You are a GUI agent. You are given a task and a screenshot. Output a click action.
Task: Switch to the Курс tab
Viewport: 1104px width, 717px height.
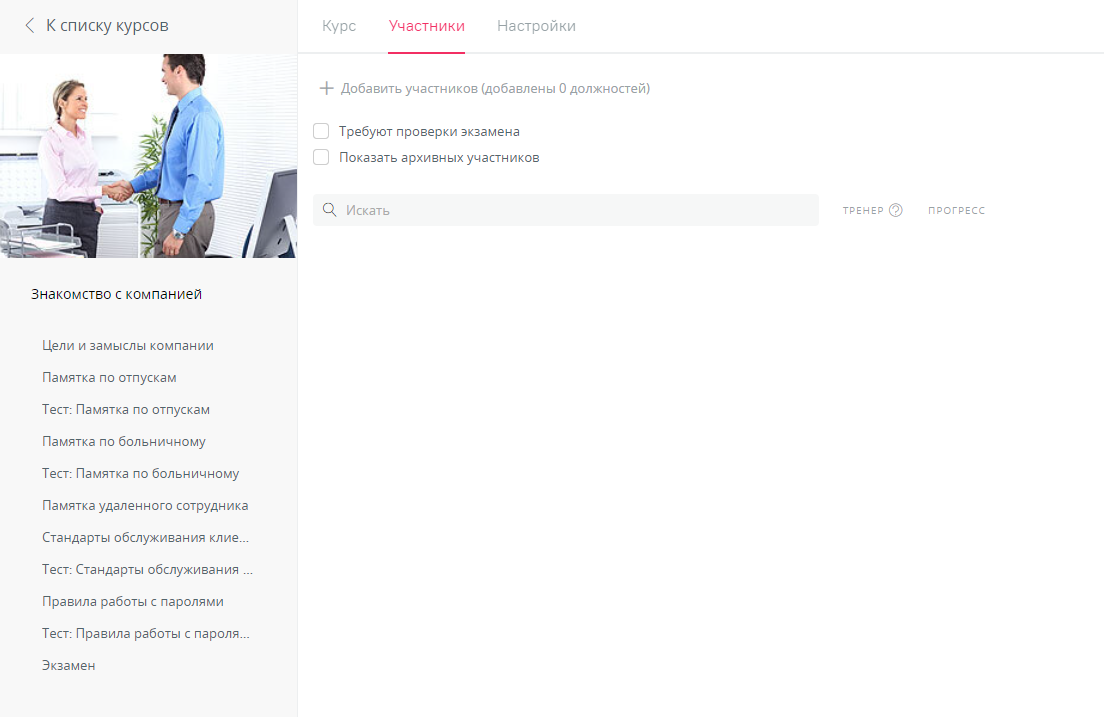[339, 26]
